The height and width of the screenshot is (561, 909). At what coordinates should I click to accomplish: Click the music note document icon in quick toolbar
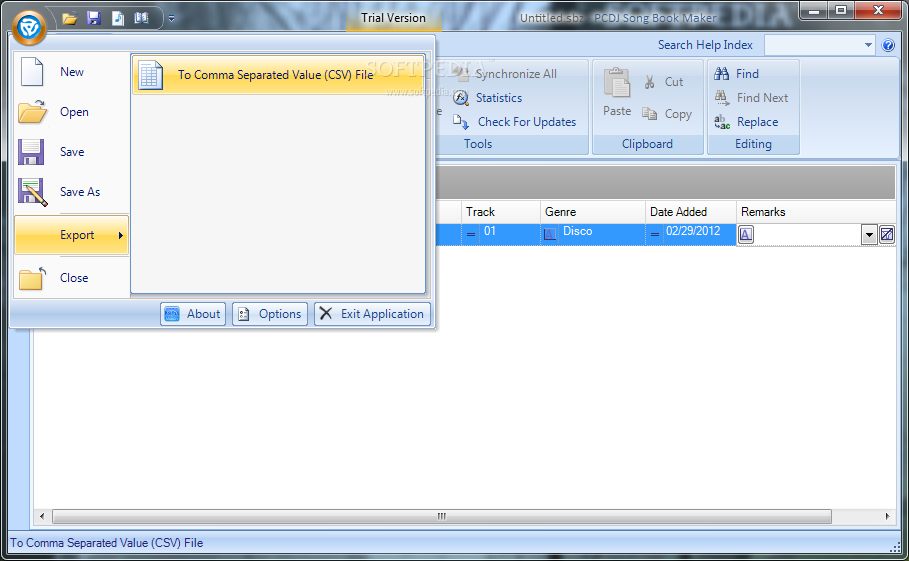point(118,19)
